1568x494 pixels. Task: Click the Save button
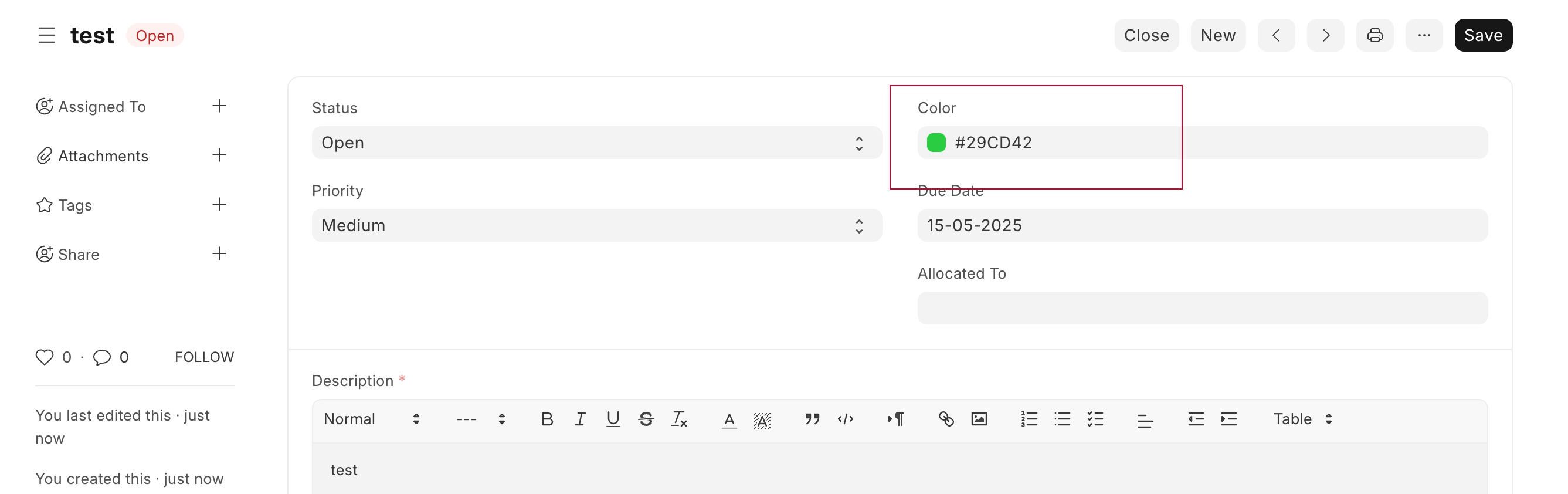(x=1483, y=35)
